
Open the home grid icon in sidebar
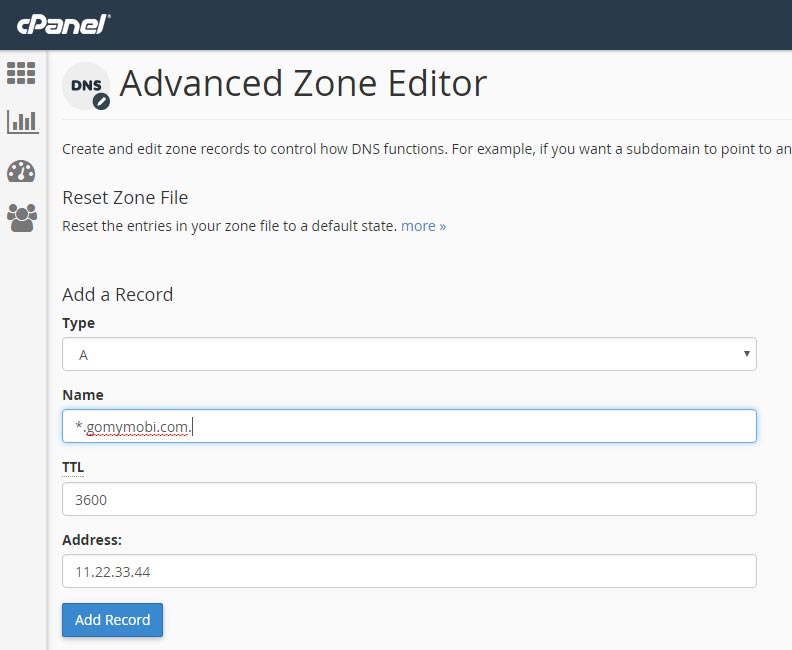tap(21, 73)
